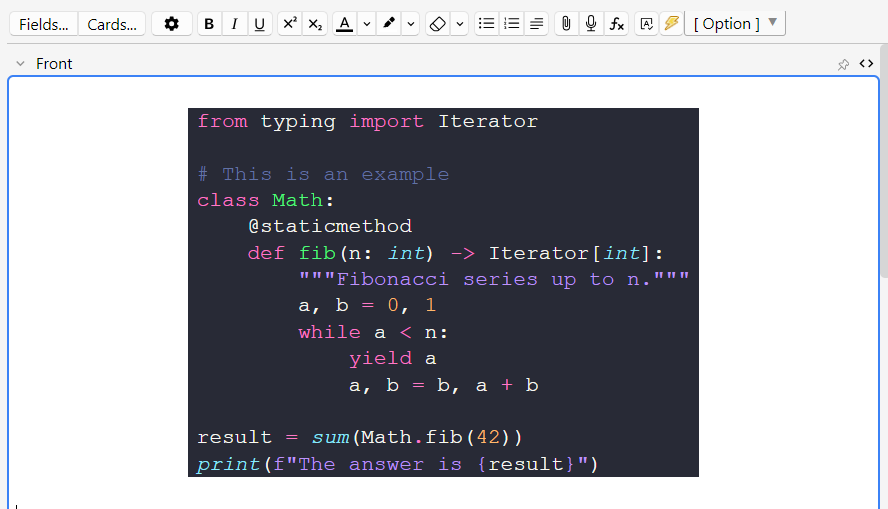The image size is (888, 509).
Task: Insert an ordered numbered list
Action: point(511,24)
